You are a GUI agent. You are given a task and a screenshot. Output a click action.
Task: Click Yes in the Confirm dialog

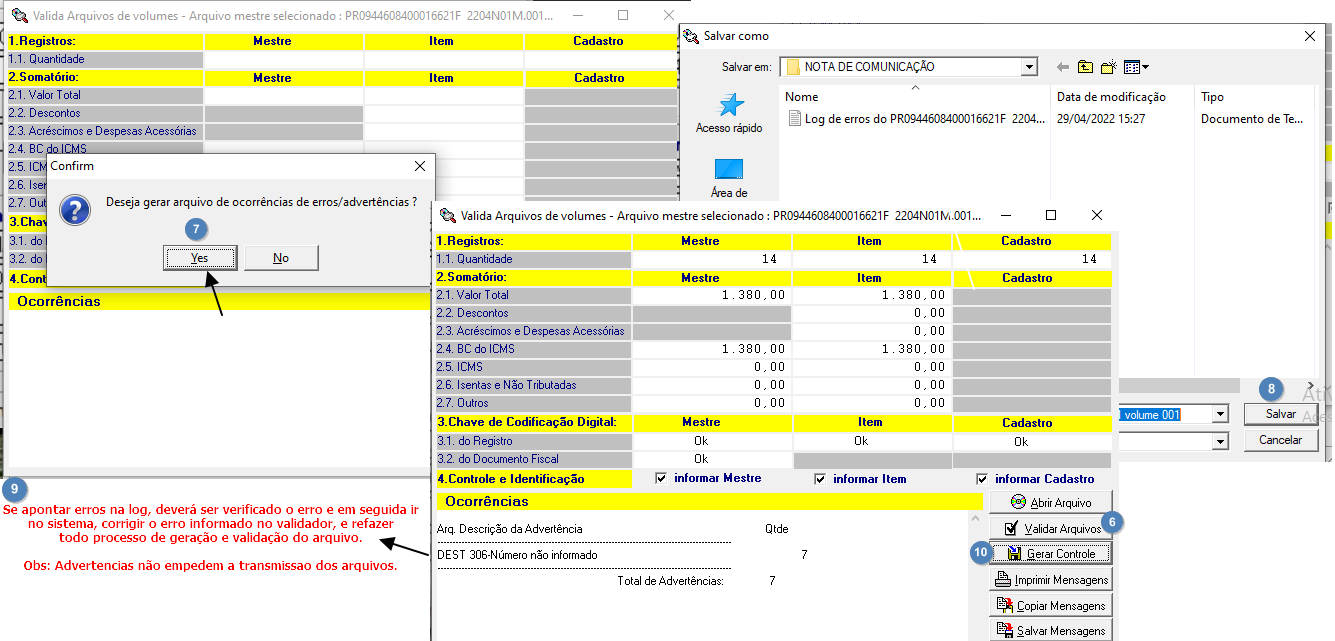tap(200, 258)
